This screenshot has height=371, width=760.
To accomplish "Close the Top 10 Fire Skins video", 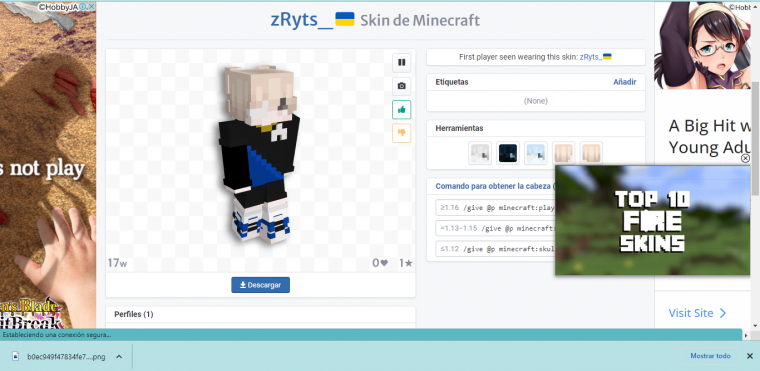I will [745, 158].
